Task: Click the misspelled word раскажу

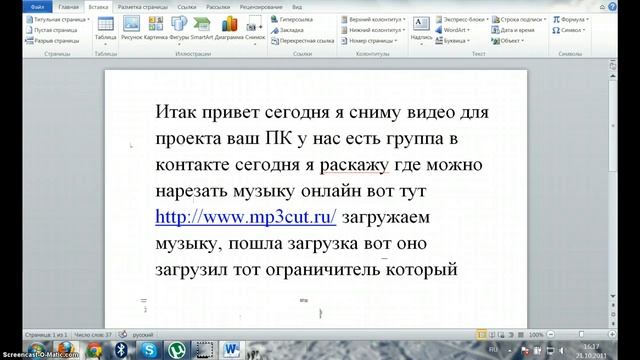Action: [x=354, y=165]
